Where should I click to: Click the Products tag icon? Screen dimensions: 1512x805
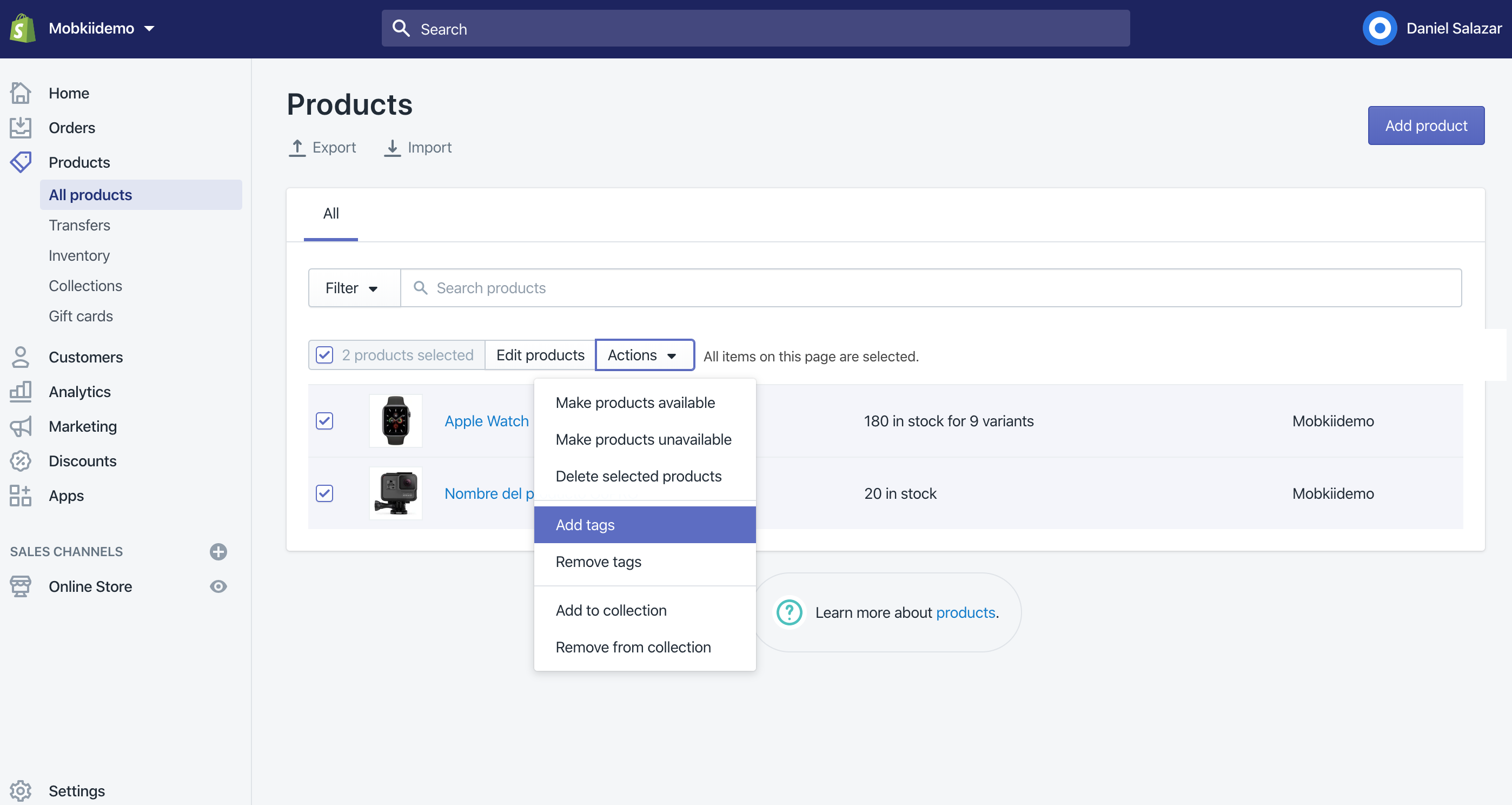coord(21,162)
